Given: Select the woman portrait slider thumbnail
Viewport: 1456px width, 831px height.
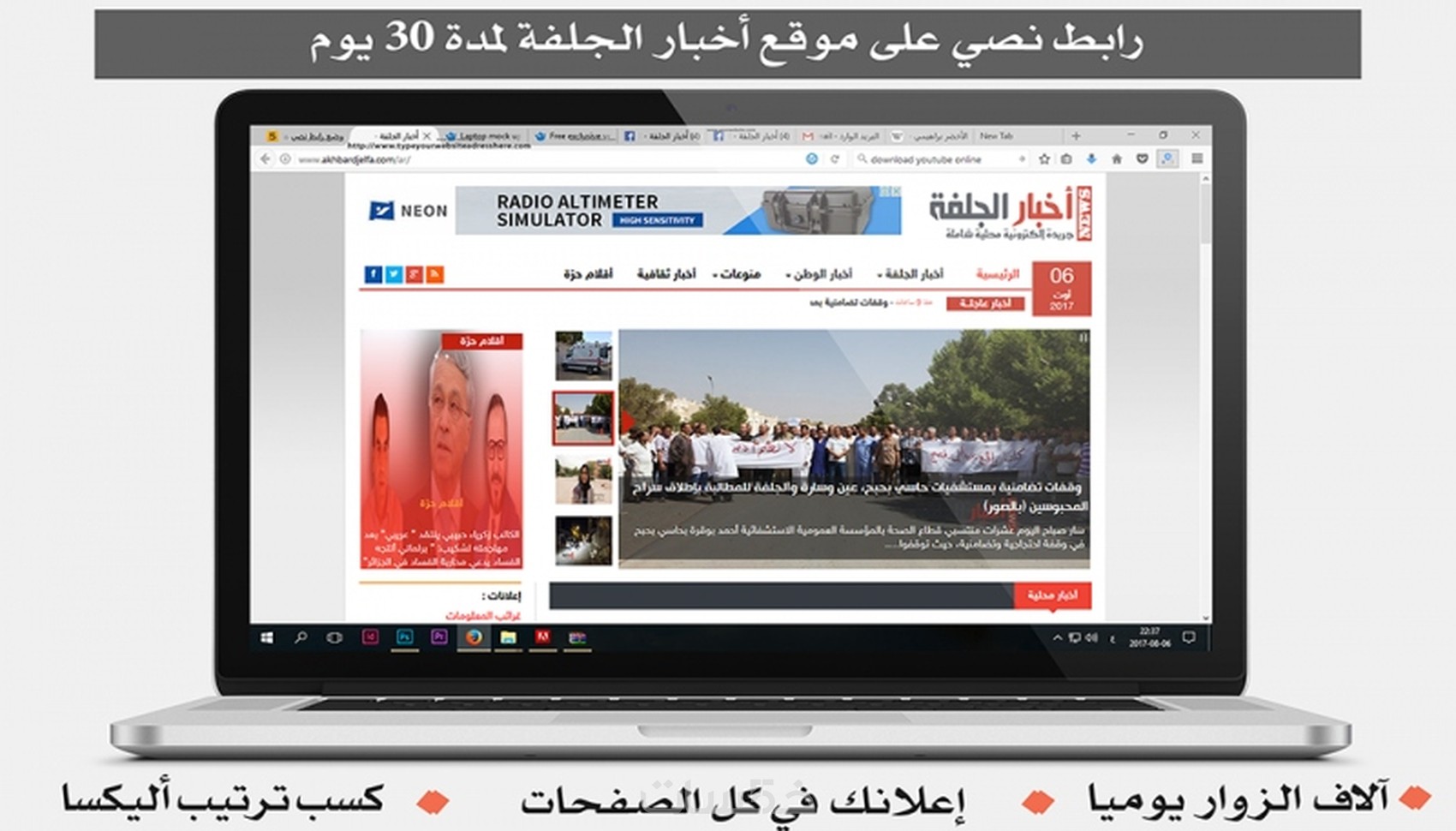Looking at the screenshot, I should [x=583, y=480].
